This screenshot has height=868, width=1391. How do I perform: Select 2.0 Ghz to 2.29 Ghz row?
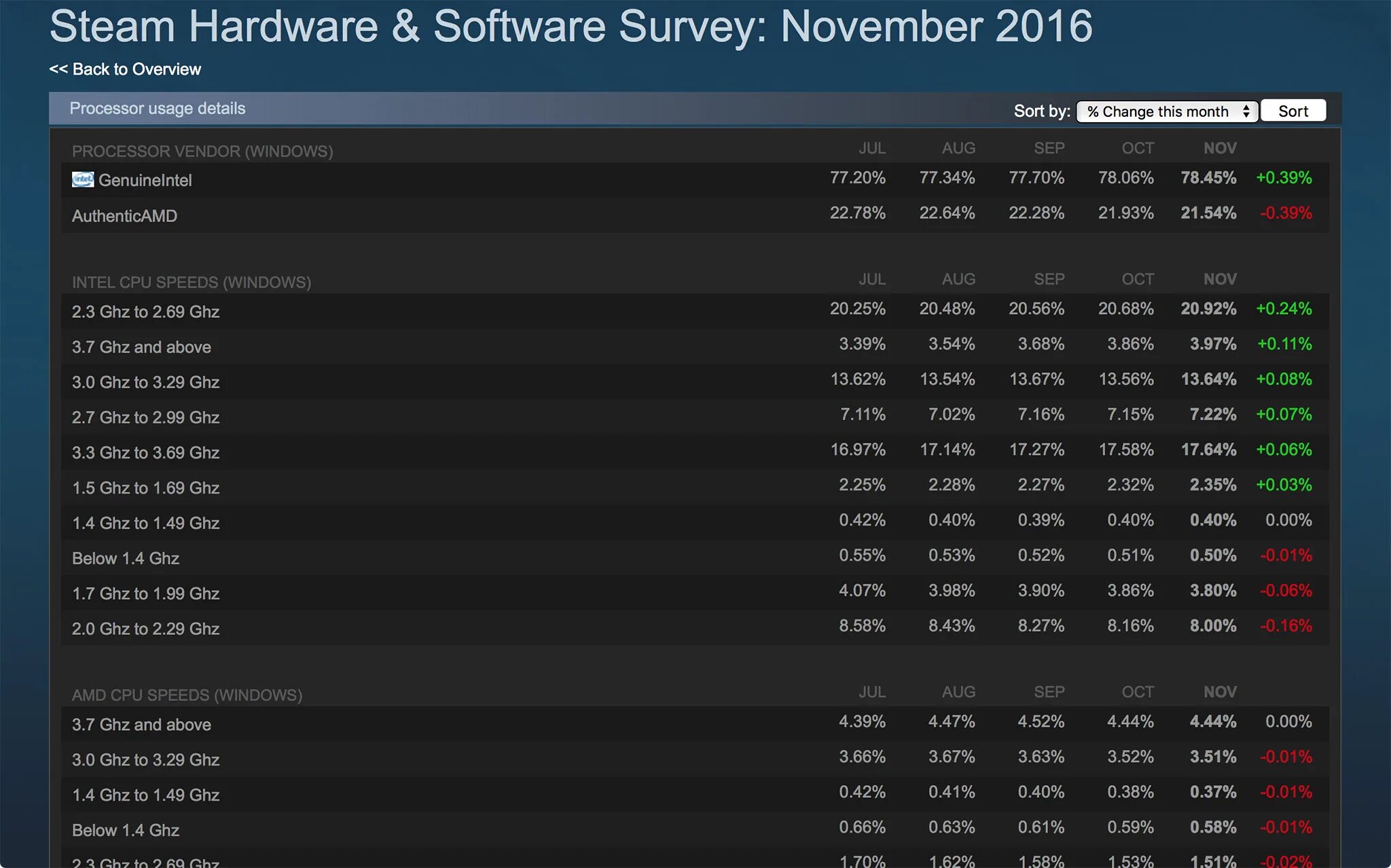[695, 629]
